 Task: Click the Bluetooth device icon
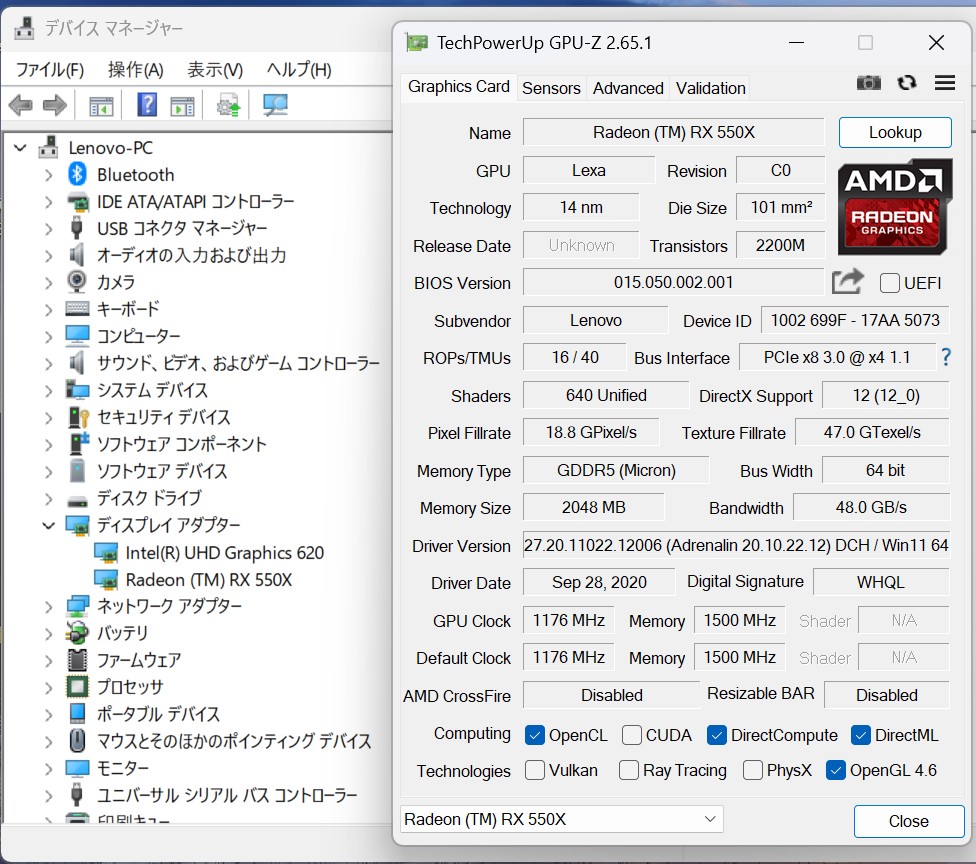click(77, 174)
